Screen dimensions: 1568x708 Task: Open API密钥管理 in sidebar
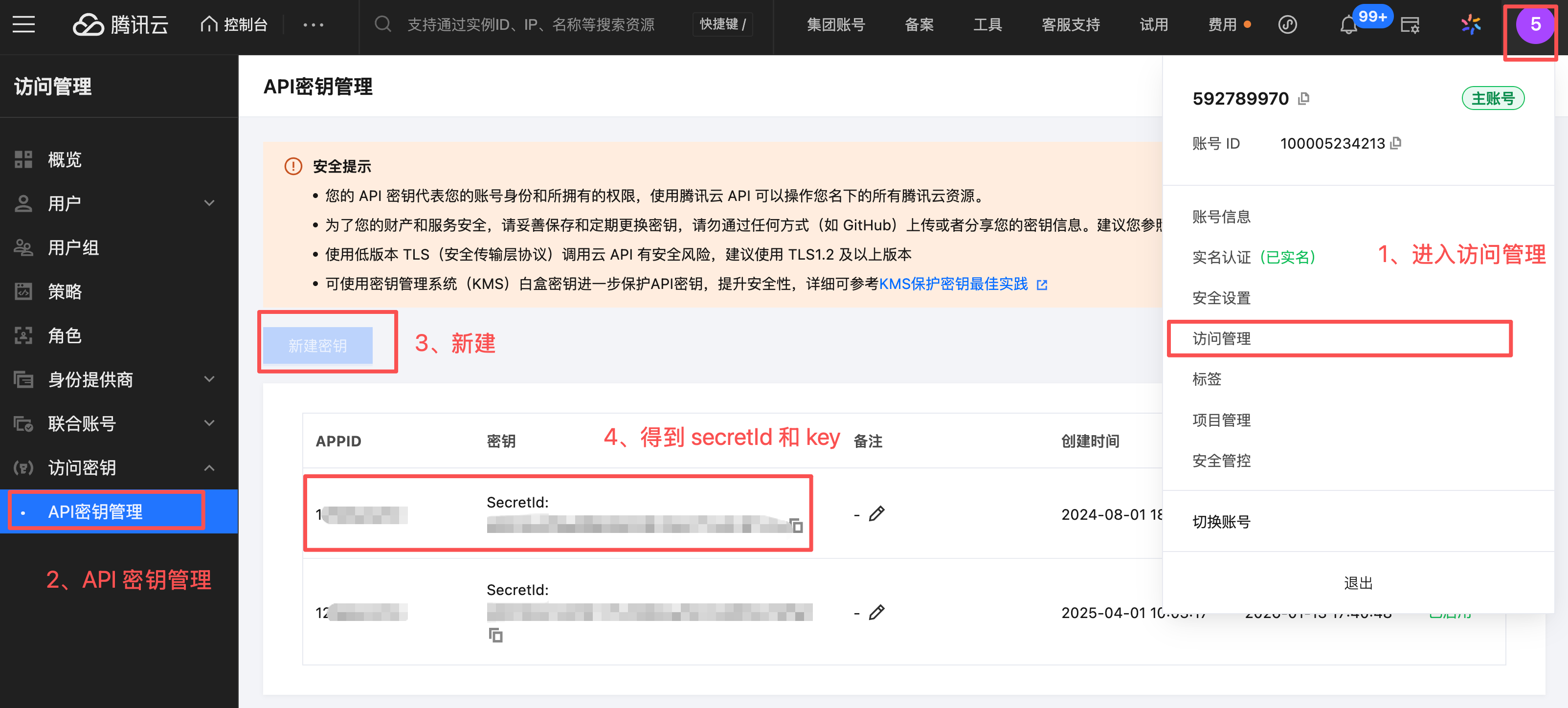click(x=95, y=512)
